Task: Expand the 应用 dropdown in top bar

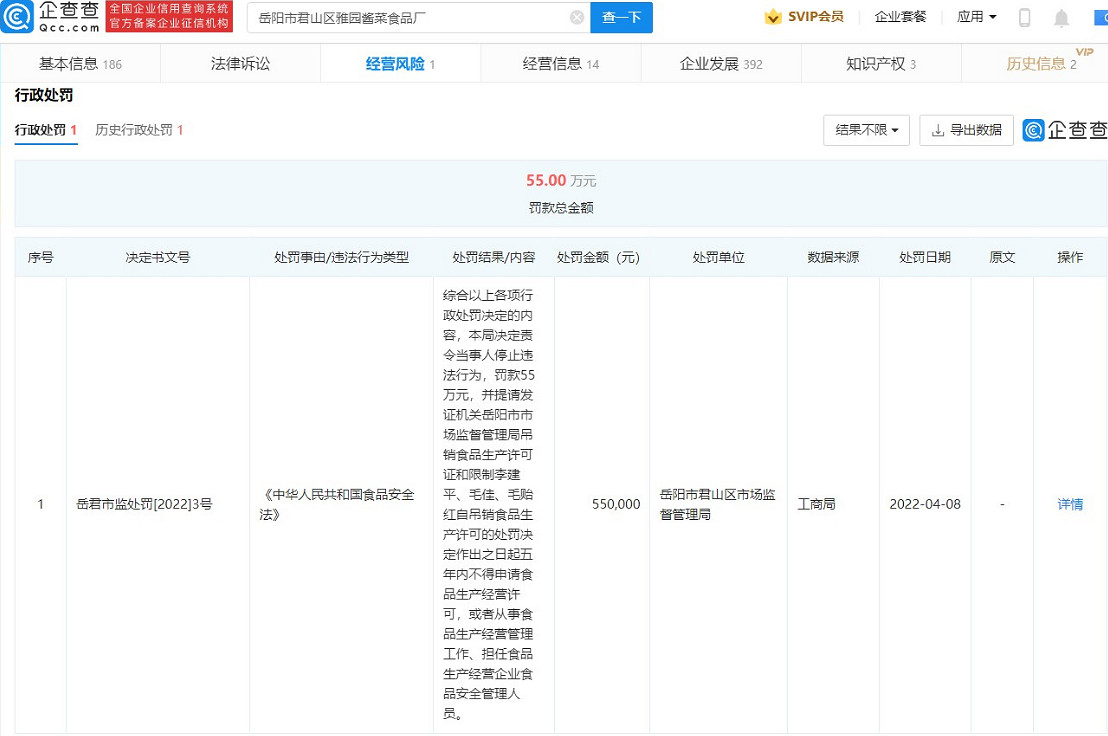Action: pos(976,17)
